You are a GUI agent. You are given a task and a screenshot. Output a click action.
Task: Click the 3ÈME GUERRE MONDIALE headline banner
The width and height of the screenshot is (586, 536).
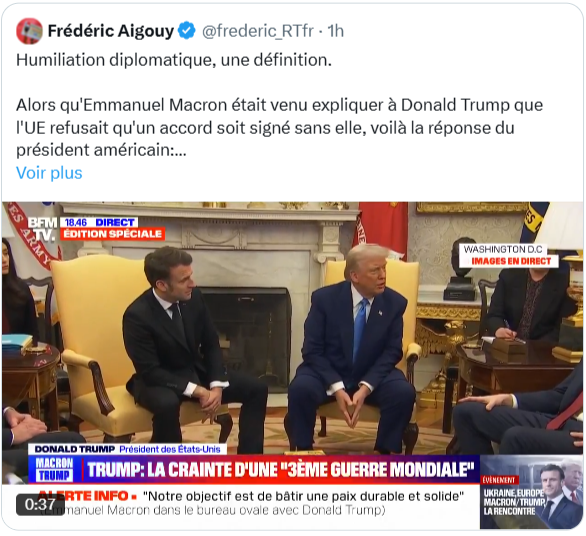click(281, 469)
